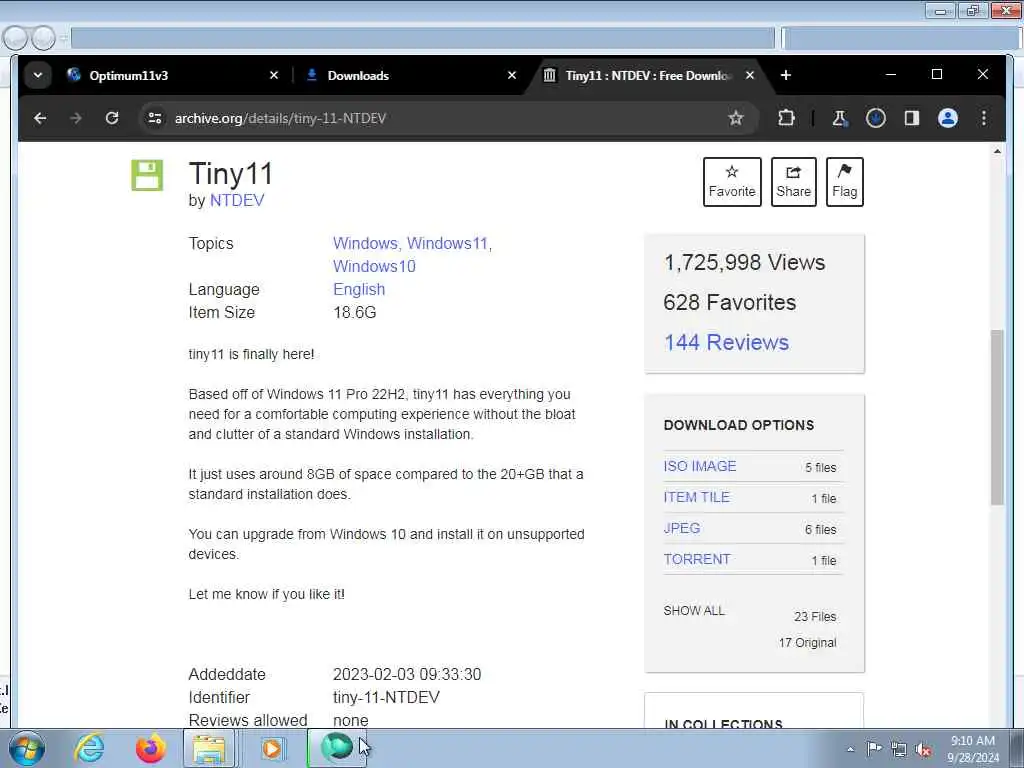The image size is (1024, 768).
Task: Click the scrollbar up arrow
Action: tap(997, 152)
